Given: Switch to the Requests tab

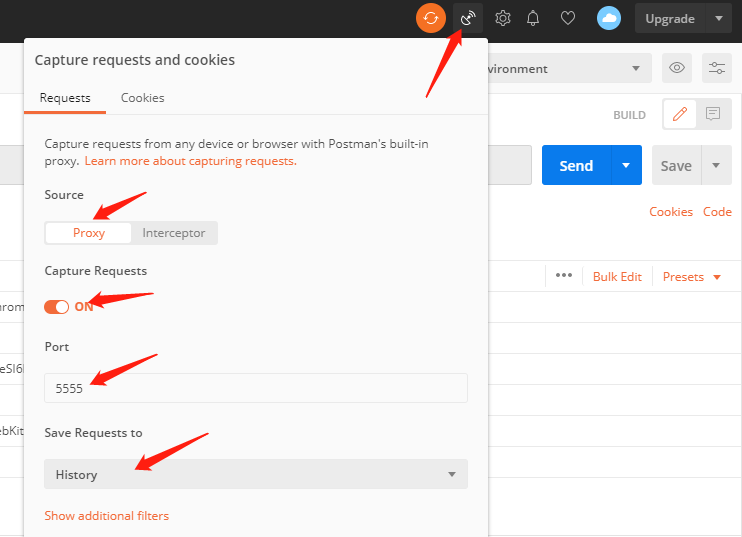Looking at the screenshot, I should (x=65, y=98).
